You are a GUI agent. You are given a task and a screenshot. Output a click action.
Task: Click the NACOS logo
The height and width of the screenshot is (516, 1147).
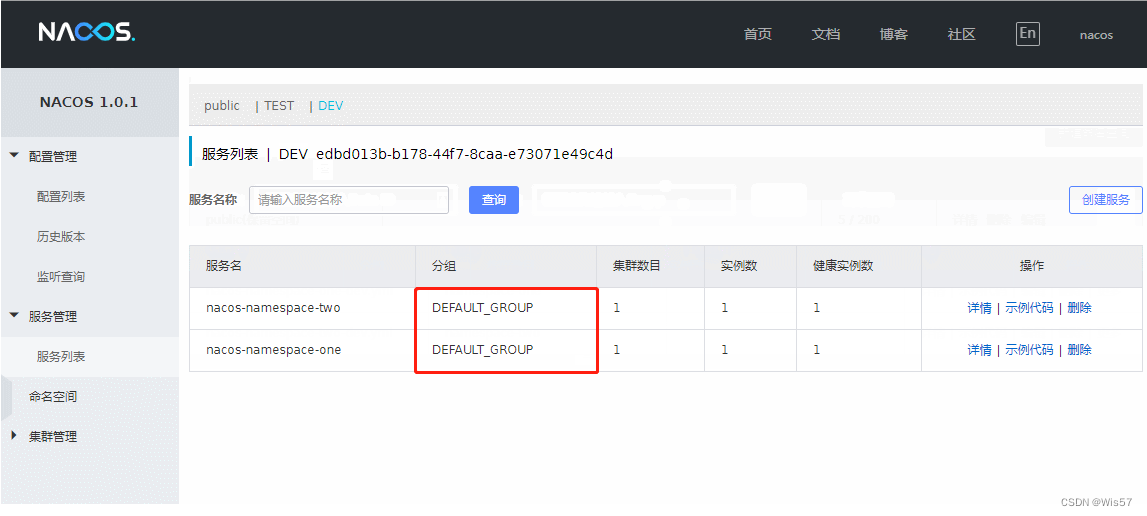(x=86, y=32)
